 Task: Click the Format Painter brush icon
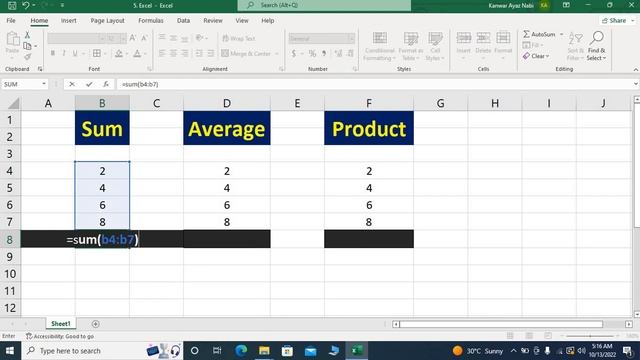(x=27, y=57)
